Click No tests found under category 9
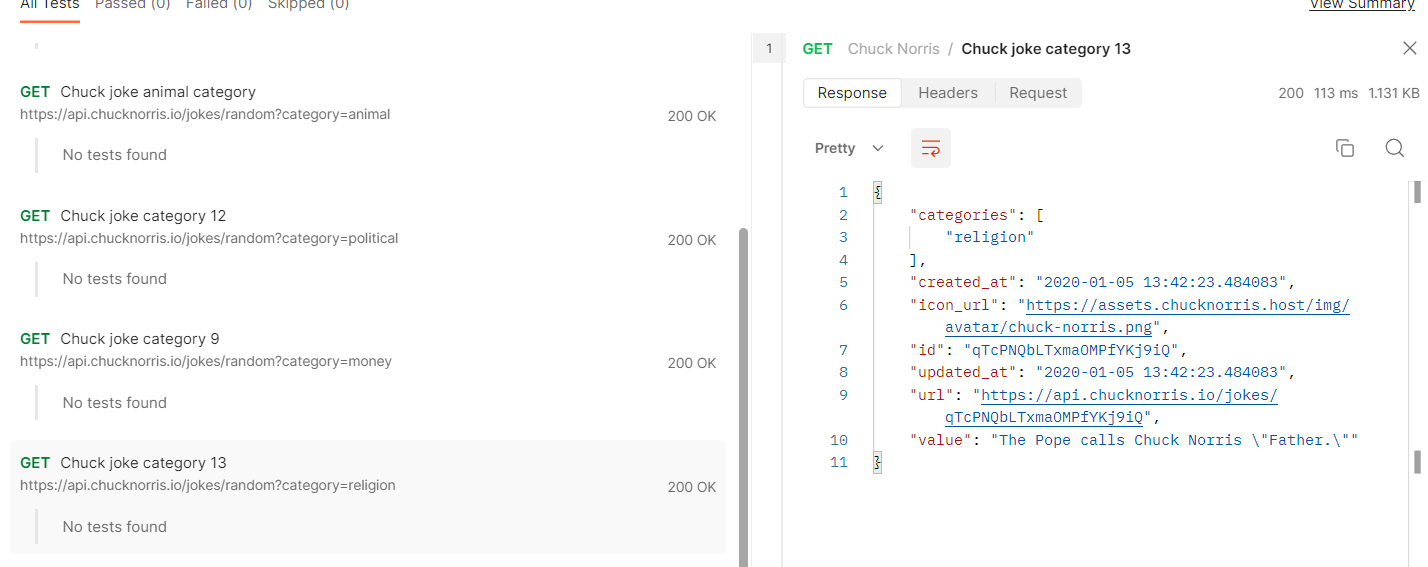 (115, 403)
